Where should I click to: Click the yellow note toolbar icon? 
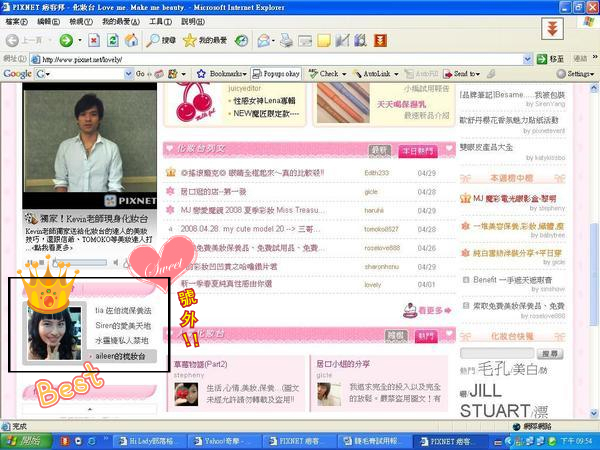click(x=324, y=40)
